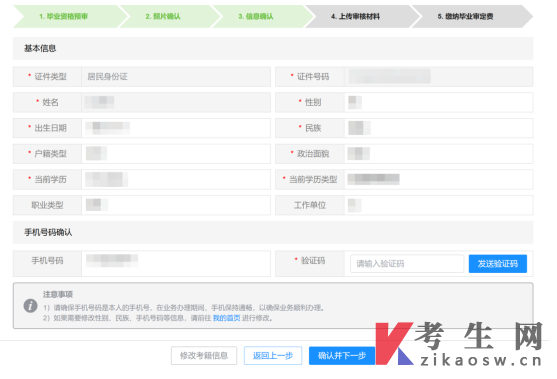Click the 请输入验证码 input field
Screen dimensions: 557x379
pos(407,264)
